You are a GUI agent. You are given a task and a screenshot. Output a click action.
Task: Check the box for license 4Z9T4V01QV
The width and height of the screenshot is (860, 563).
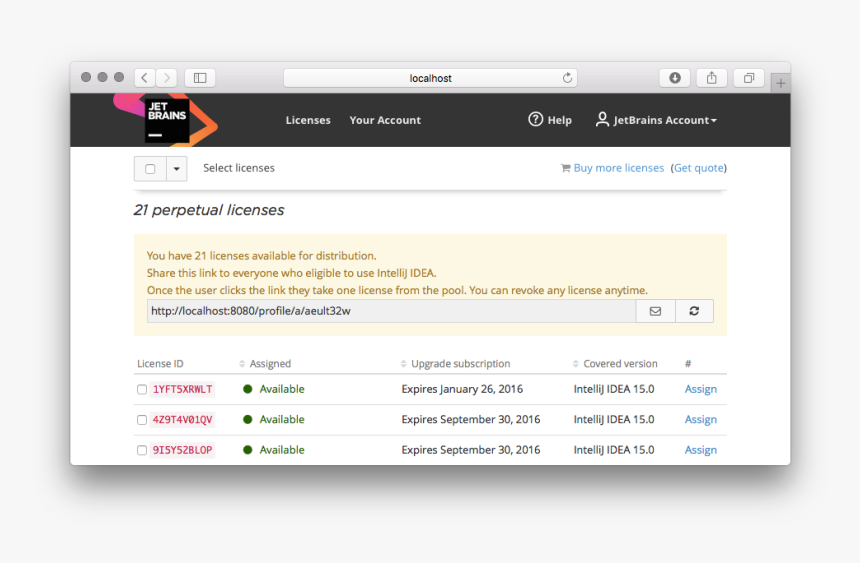coord(142,420)
